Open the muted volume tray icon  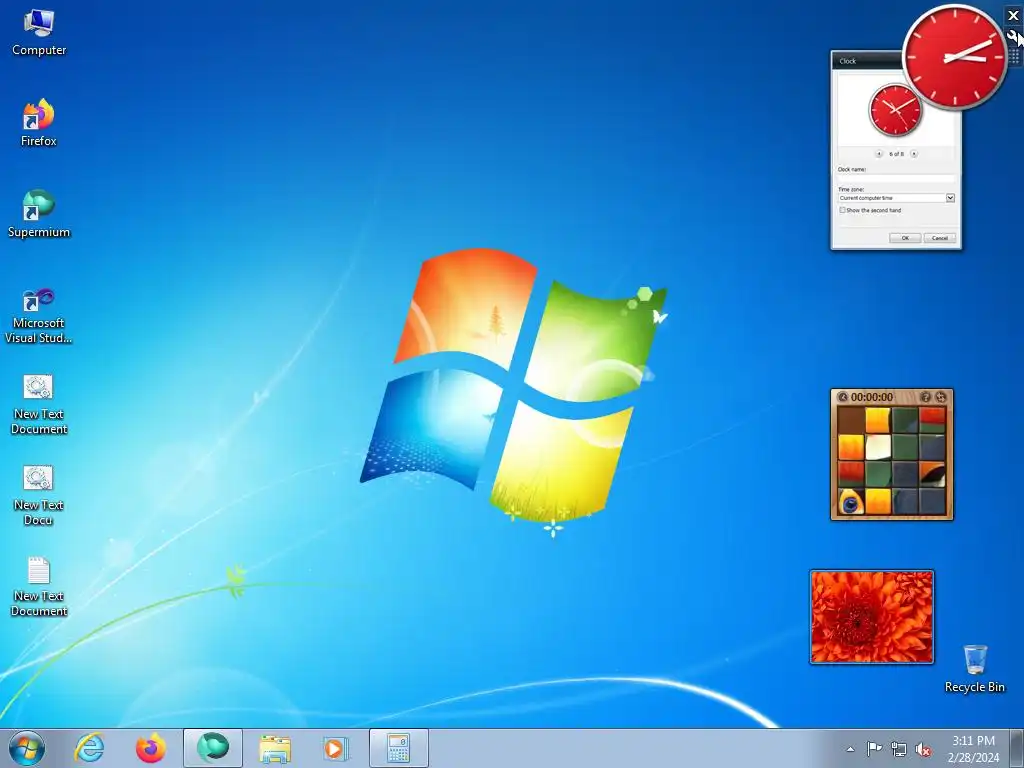(x=923, y=749)
